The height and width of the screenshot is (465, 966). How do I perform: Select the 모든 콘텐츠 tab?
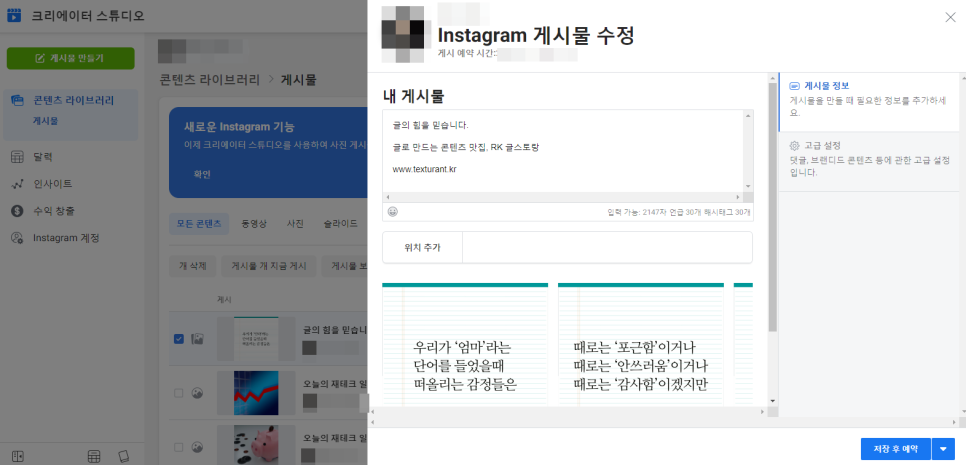[x=199, y=224]
